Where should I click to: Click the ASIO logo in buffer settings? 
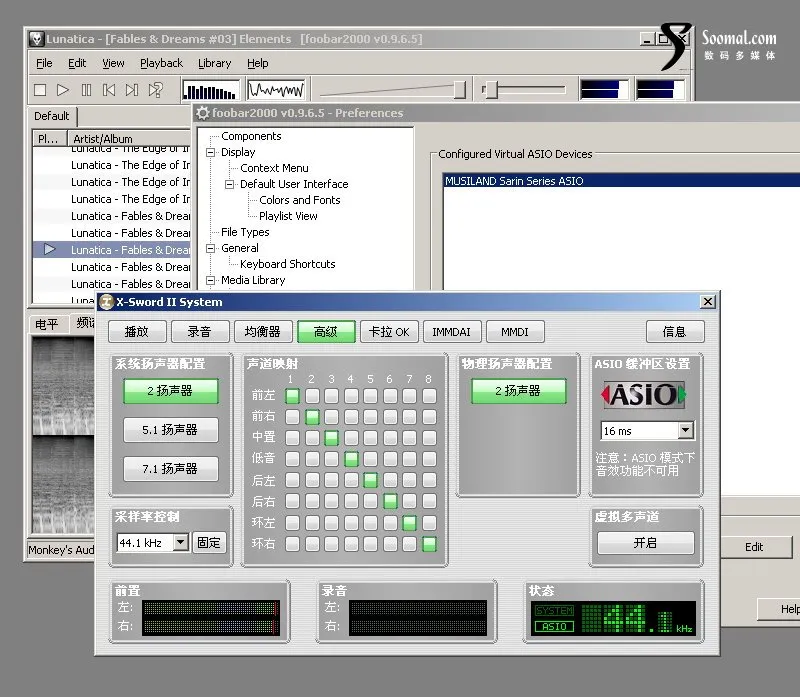(x=644, y=394)
